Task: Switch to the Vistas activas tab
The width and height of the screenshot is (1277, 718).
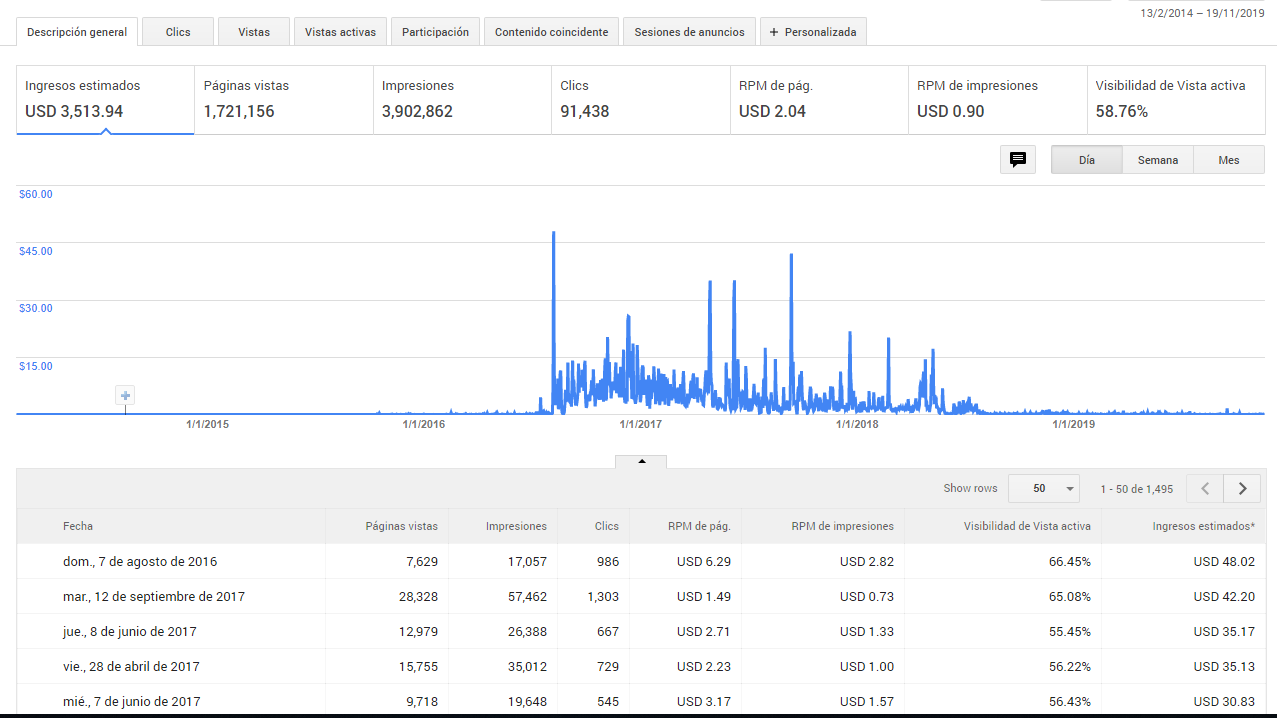Action: (341, 32)
